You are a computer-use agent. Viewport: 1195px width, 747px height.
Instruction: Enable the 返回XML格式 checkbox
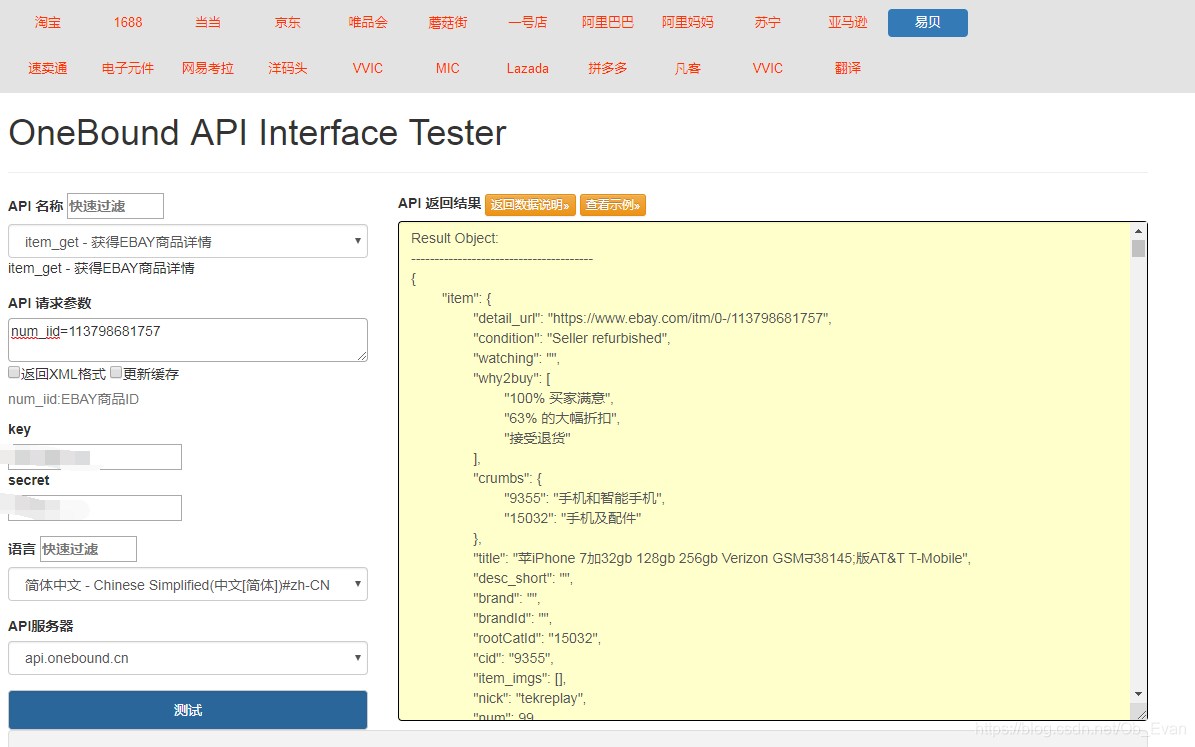point(14,373)
